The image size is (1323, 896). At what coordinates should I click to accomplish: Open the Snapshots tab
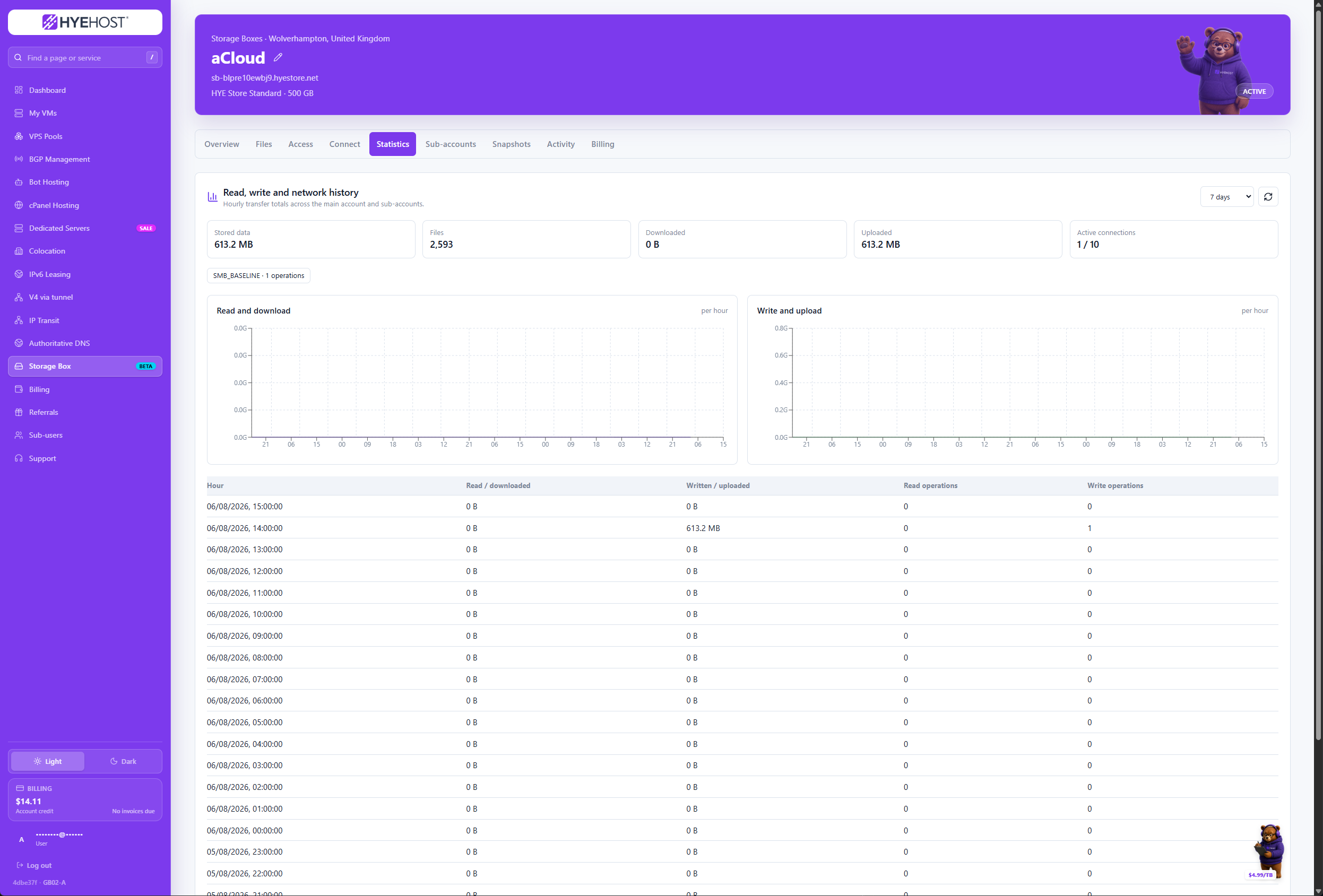coord(511,144)
